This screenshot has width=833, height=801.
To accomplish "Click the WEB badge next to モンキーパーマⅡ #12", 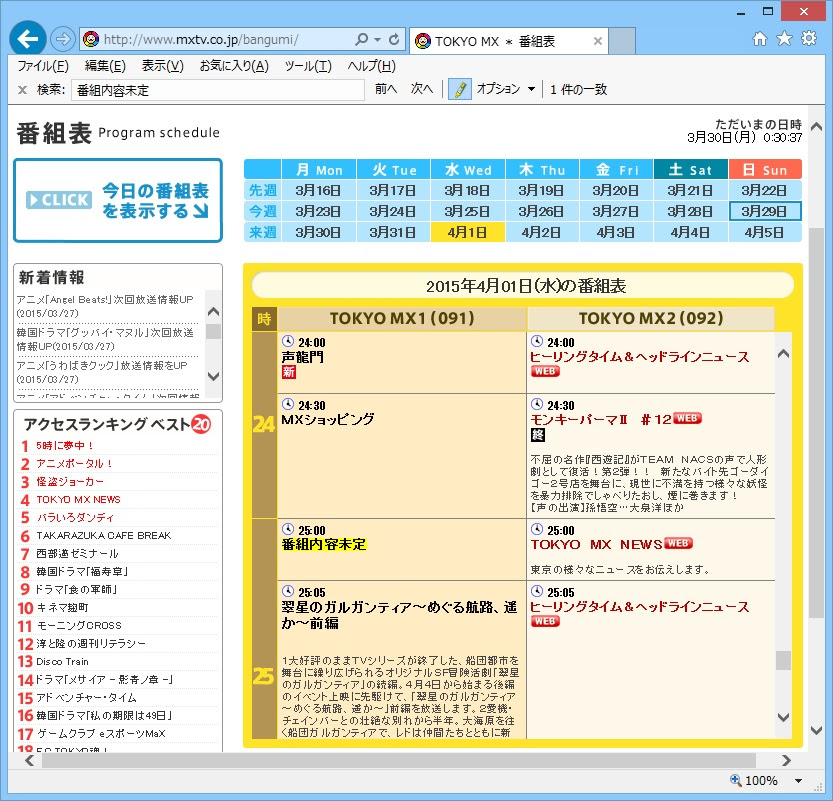I will pos(687,419).
